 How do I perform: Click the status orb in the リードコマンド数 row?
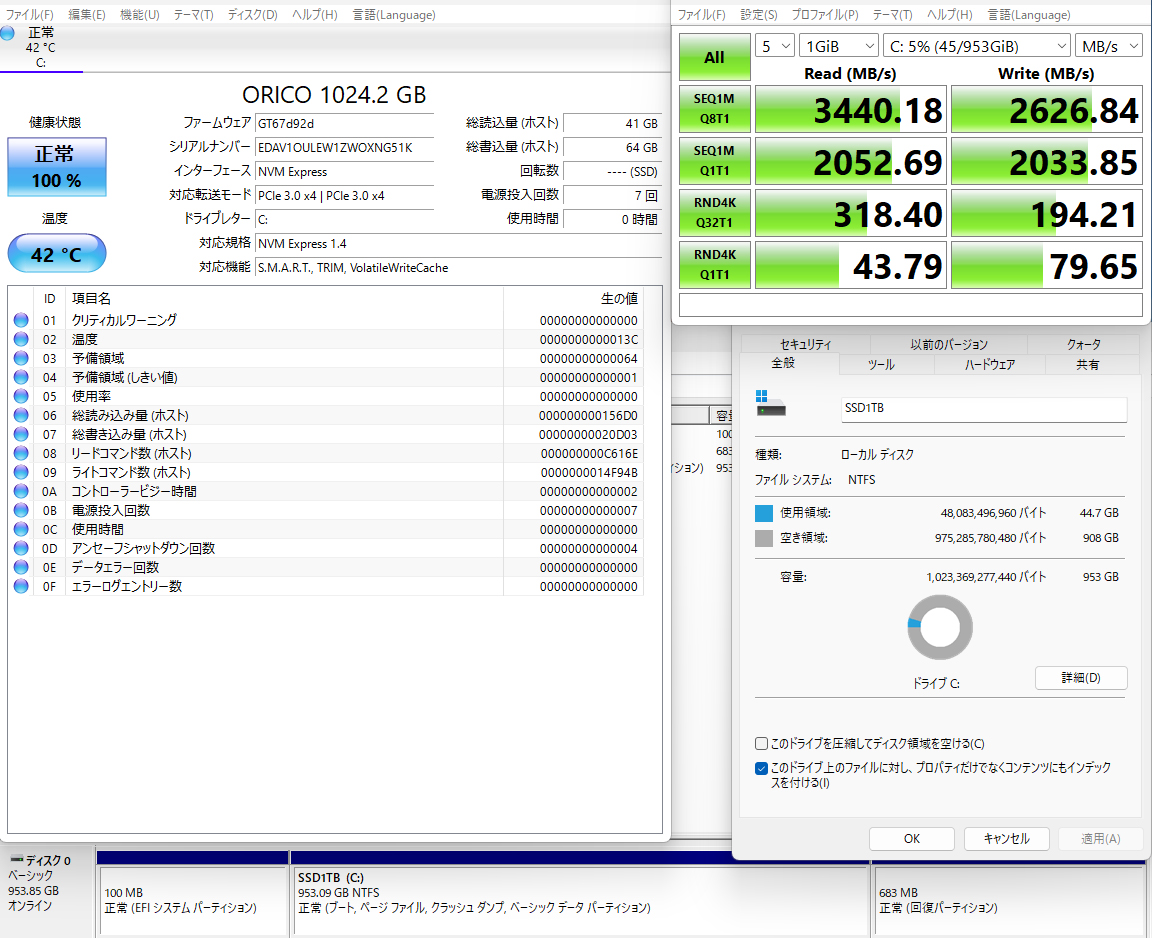21,453
